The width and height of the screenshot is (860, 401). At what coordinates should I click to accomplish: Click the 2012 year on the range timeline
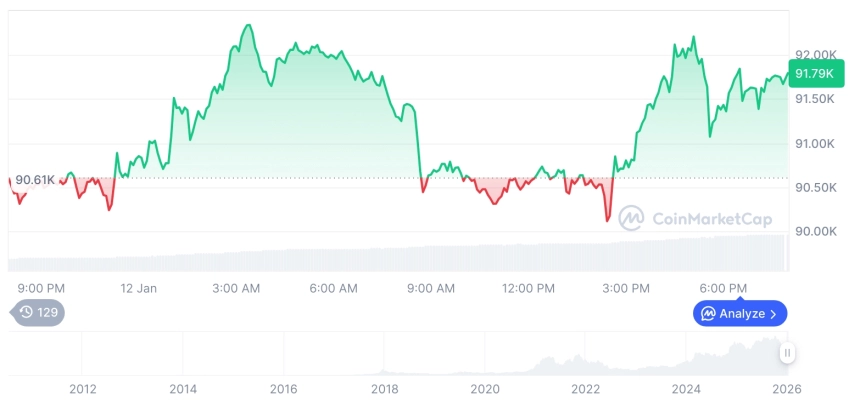(x=82, y=388)
